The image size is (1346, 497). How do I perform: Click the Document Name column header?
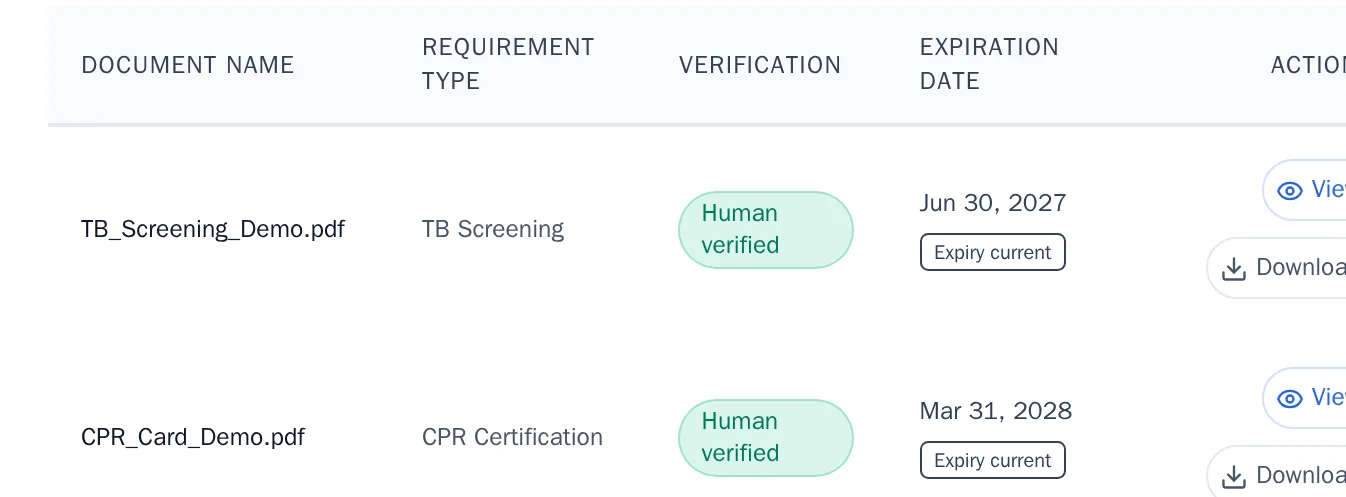(x=188, y=65)
